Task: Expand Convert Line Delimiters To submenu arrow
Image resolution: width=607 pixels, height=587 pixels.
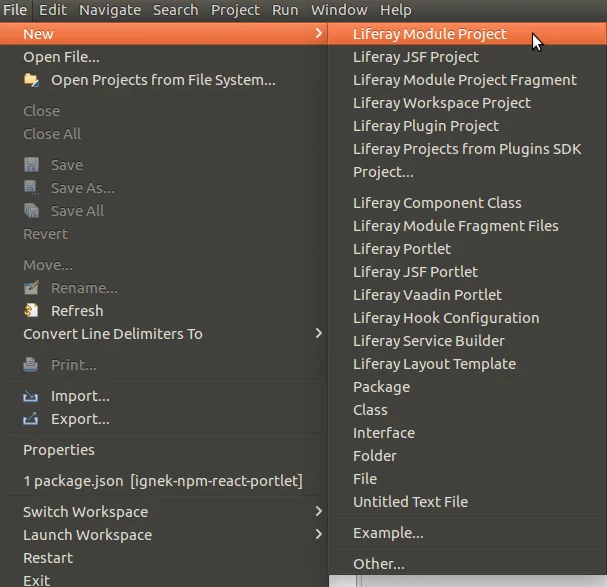Action: click(318, 333)
